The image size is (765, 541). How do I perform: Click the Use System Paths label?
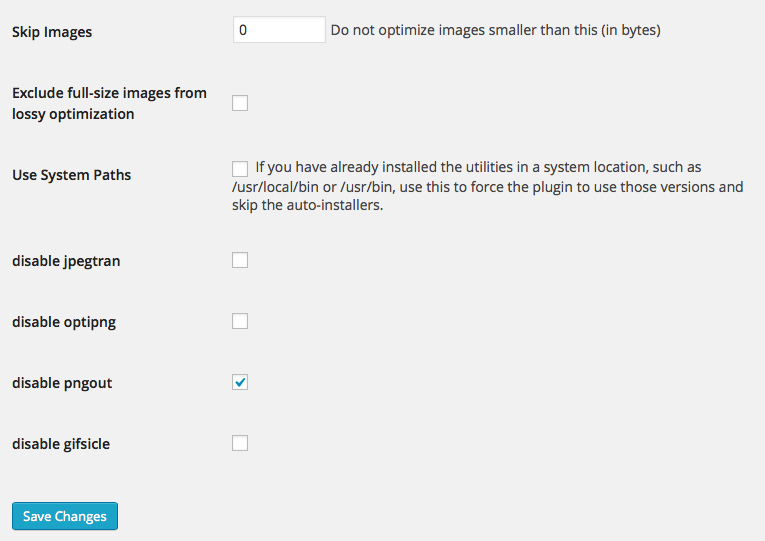coord(72,175)
